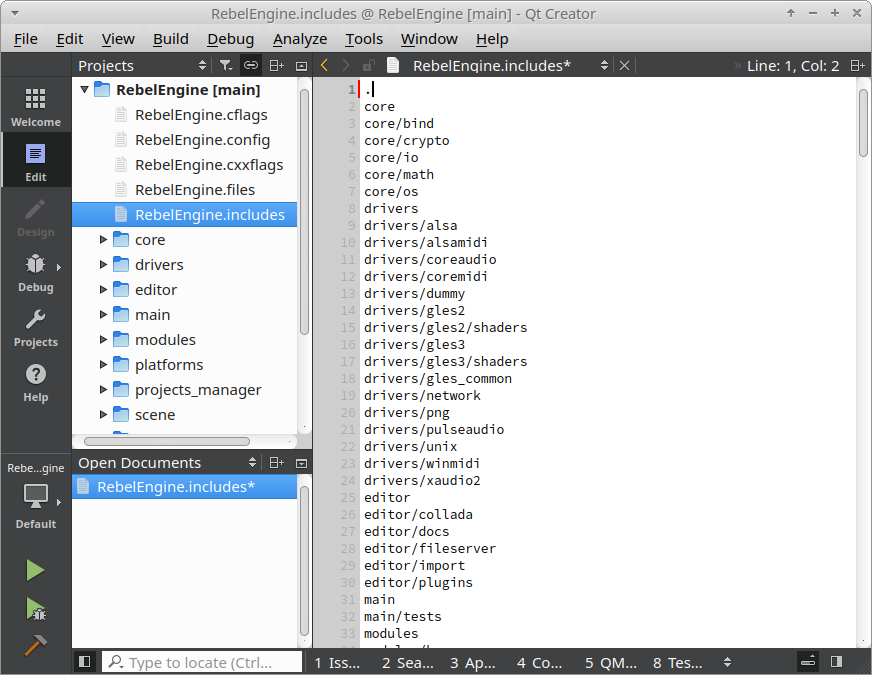
Task: Open Design mode in sidebar
Action: [36, 217]
